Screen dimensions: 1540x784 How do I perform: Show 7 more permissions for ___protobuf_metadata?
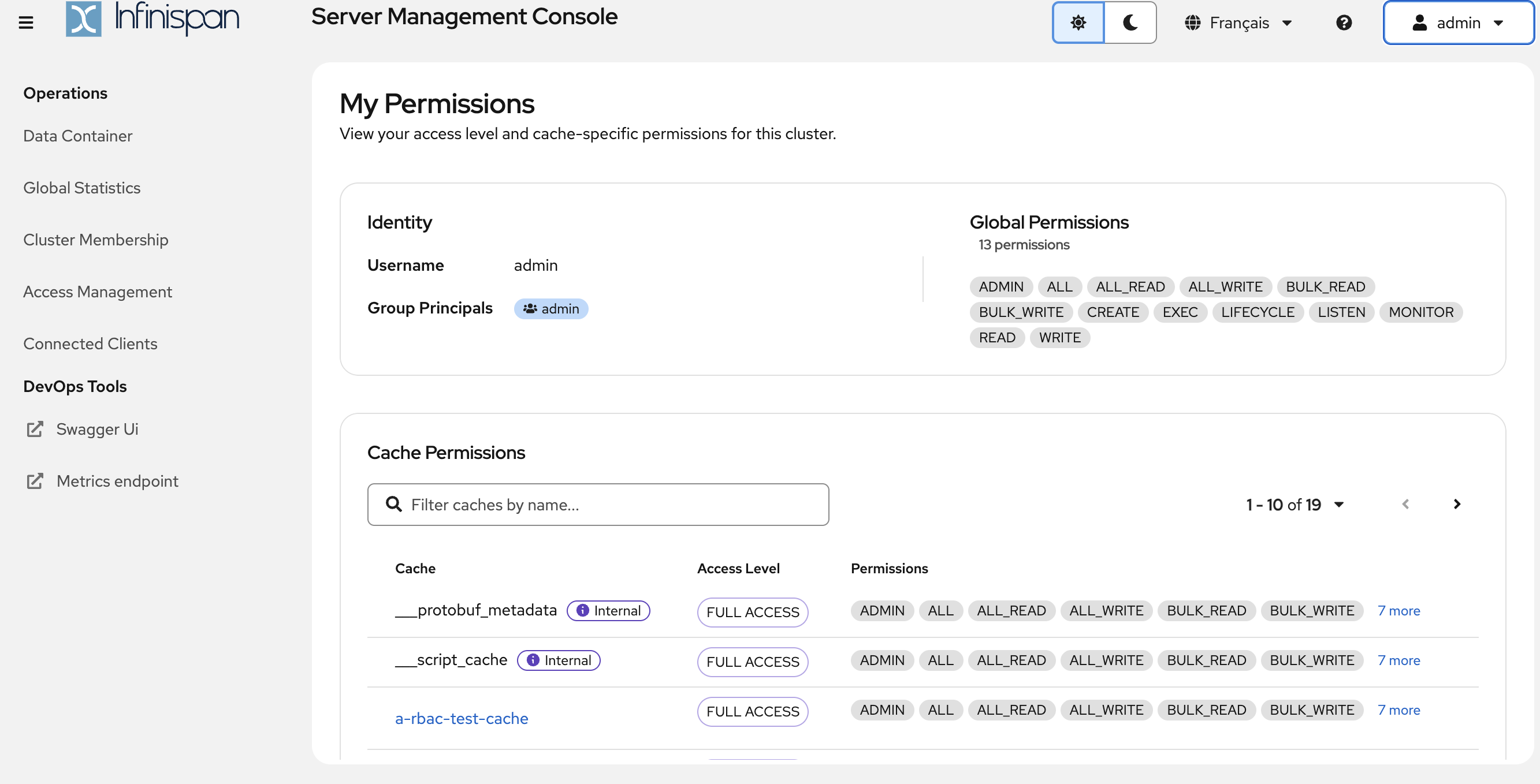[1398, 611]
